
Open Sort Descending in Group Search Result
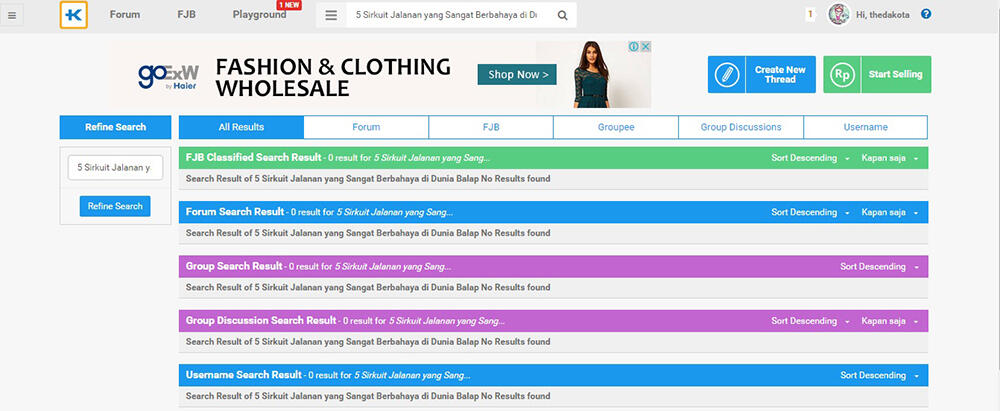click(x=879, y=267)
